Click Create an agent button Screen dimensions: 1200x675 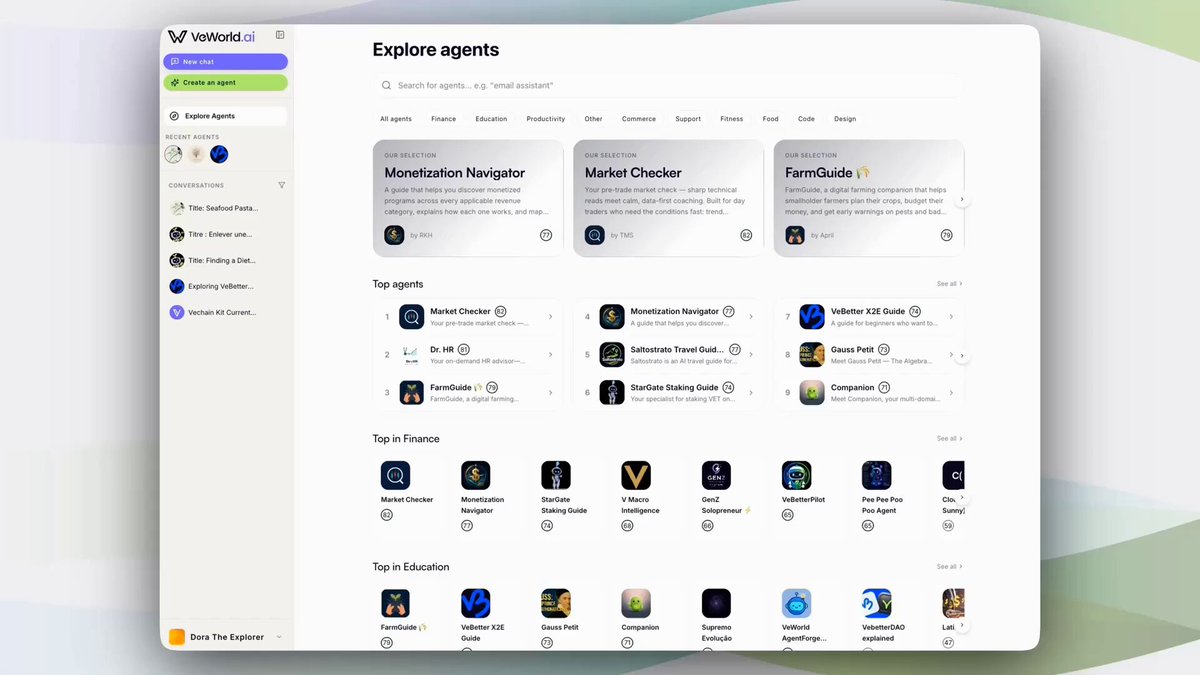[226, 83]
